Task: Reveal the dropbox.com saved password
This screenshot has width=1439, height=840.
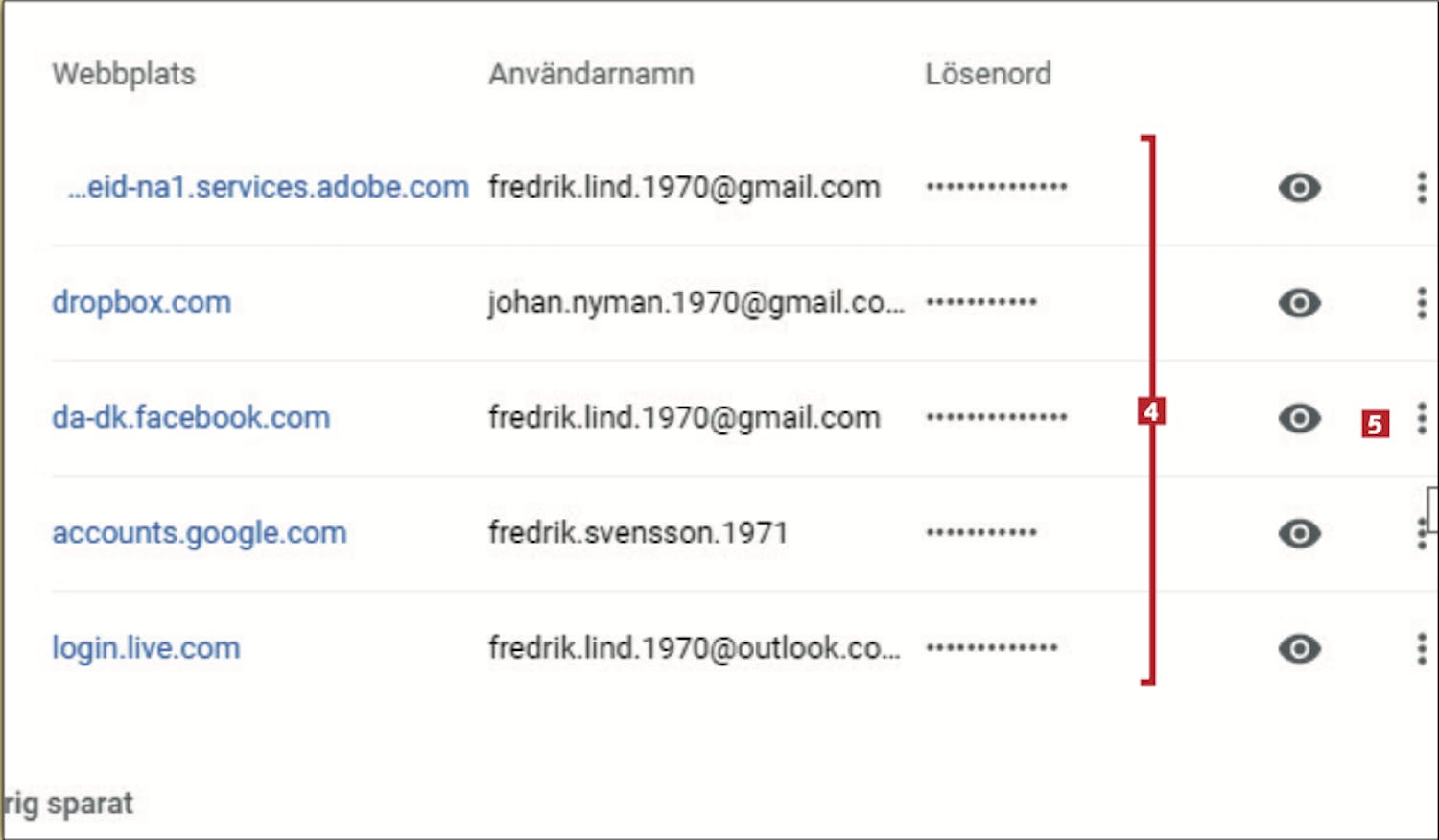Action: [x=1299, y=303]
